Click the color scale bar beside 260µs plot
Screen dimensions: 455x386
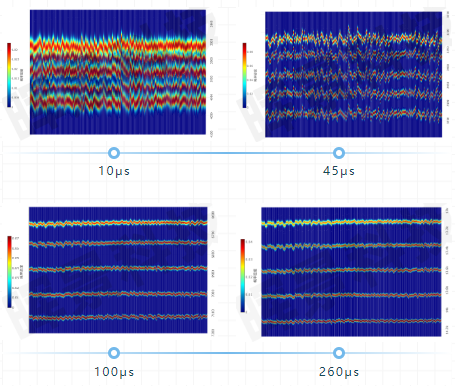tap(243, 276)
